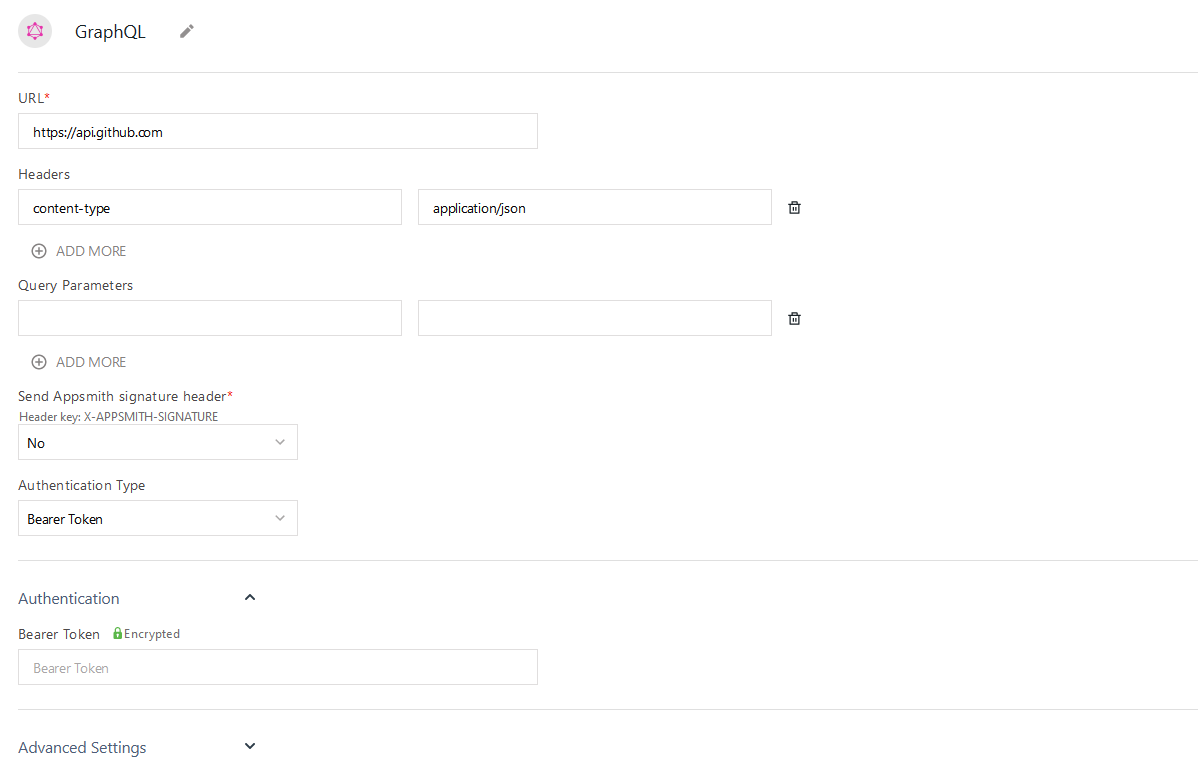Screen dimensions: 1198x780
Task: Click the Bearer Token input field
Action: point(277,666)
